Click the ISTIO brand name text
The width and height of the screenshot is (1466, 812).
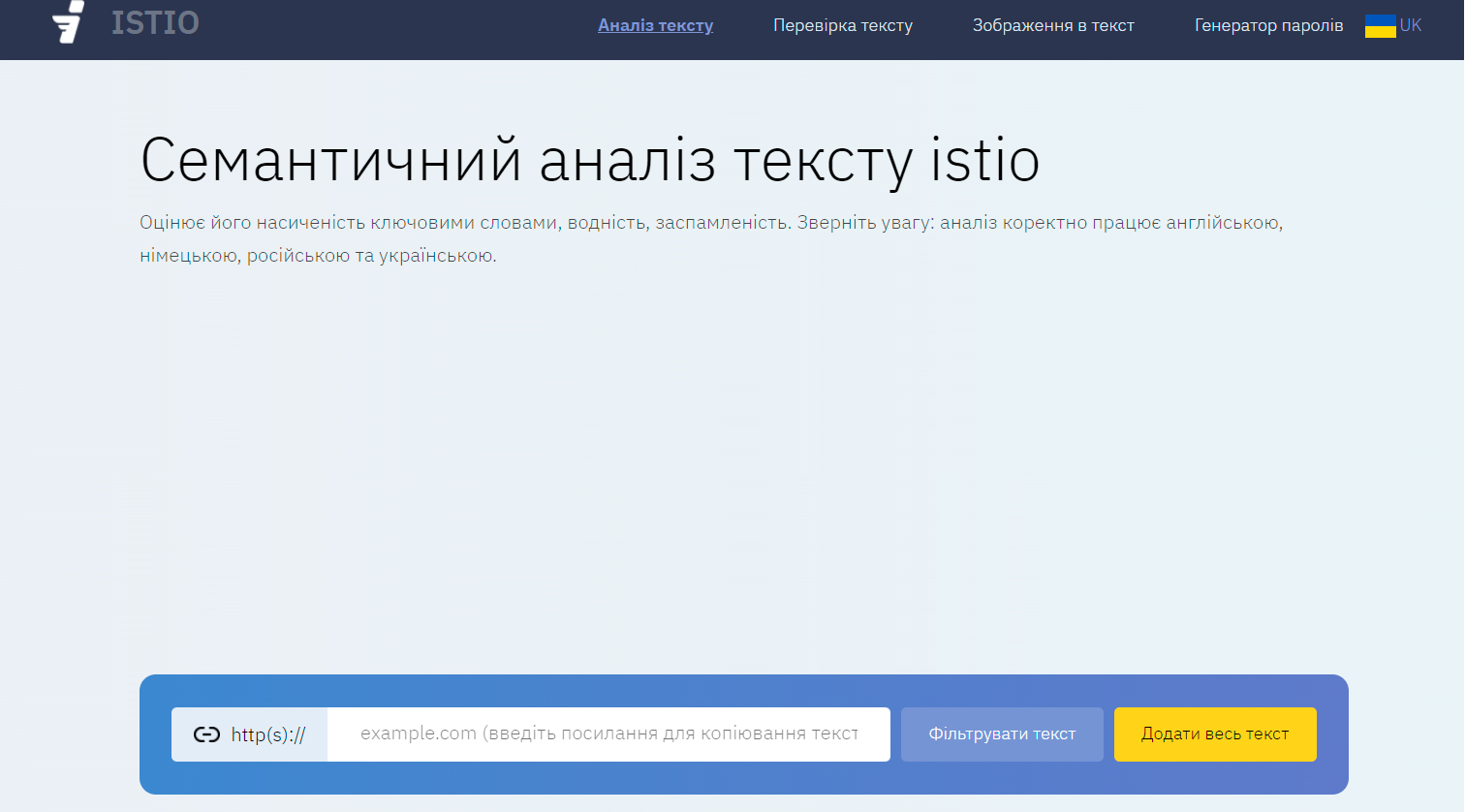click(x=155, y=22)
